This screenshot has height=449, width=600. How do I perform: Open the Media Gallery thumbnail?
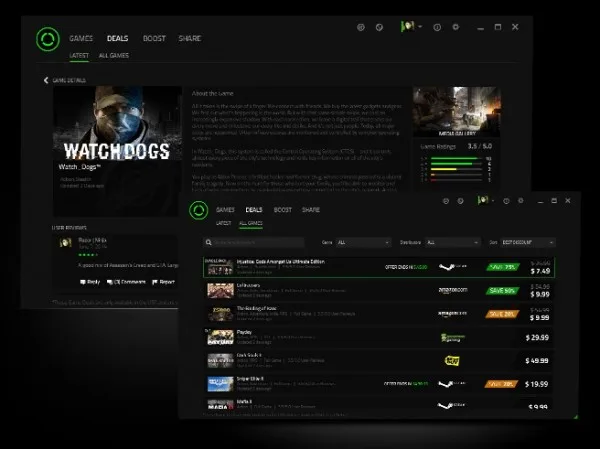coord(457,112)
